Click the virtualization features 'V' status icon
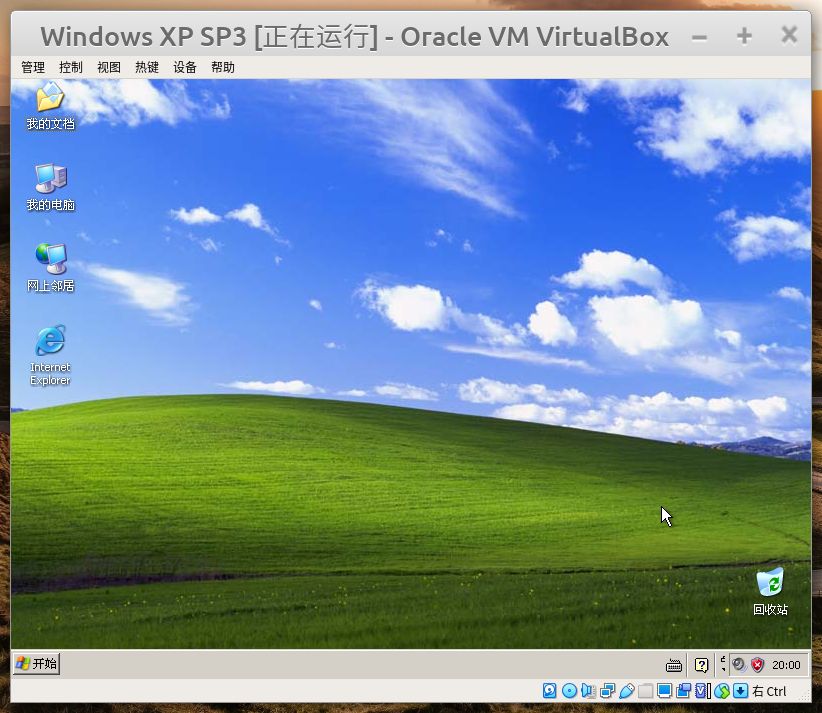 tap(700, 690)
